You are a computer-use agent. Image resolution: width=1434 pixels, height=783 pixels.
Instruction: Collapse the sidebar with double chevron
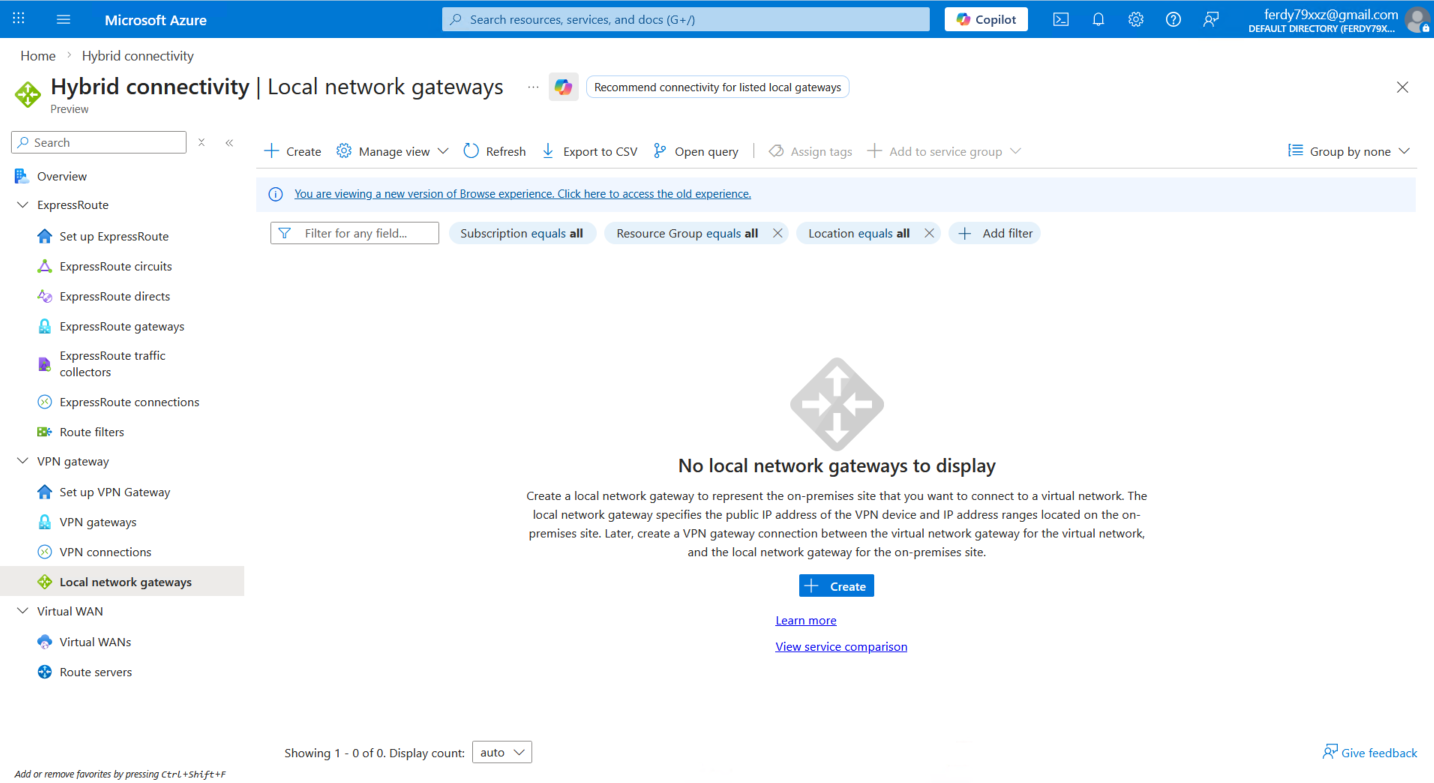[x=229, y=143]
